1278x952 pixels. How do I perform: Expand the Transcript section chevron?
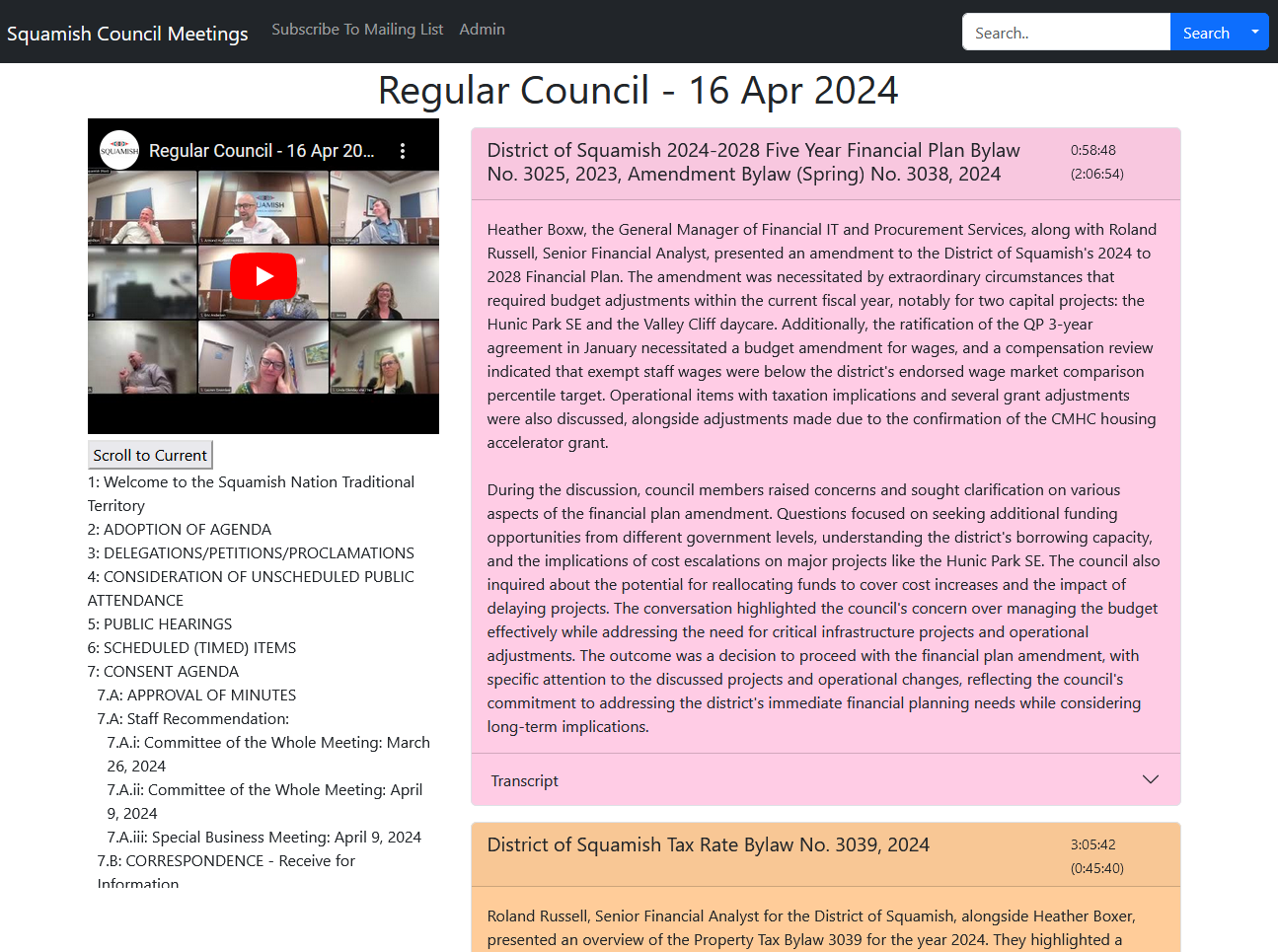click(x=1150, y=779)
